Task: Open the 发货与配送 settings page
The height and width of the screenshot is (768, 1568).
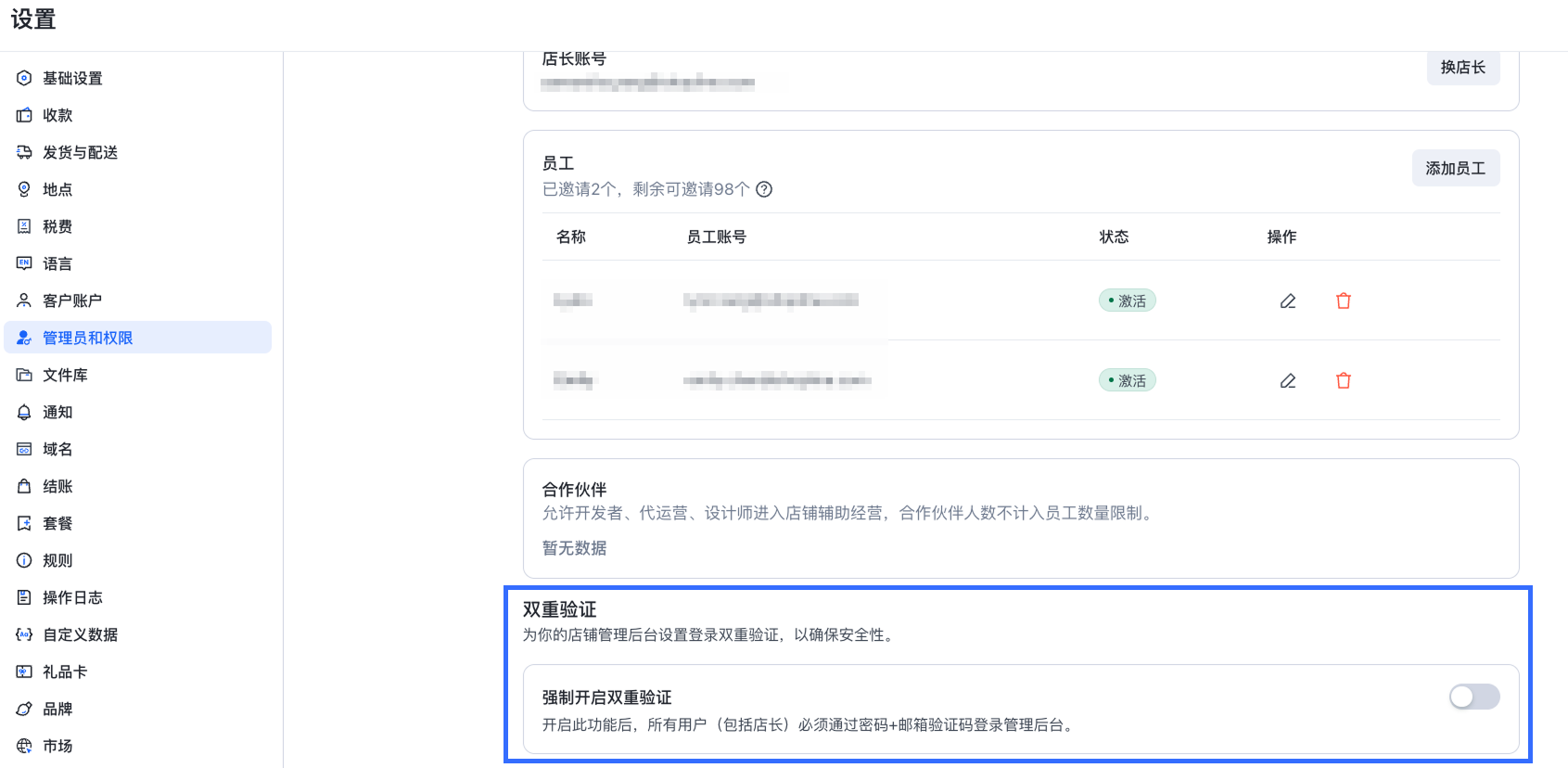Action: coord(137,152)
